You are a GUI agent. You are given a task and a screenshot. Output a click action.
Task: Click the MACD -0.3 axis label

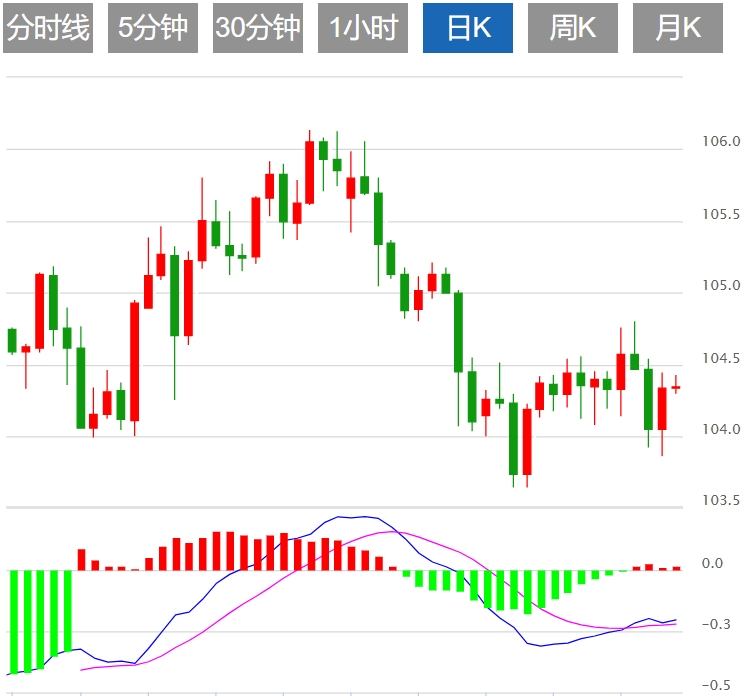714,625
